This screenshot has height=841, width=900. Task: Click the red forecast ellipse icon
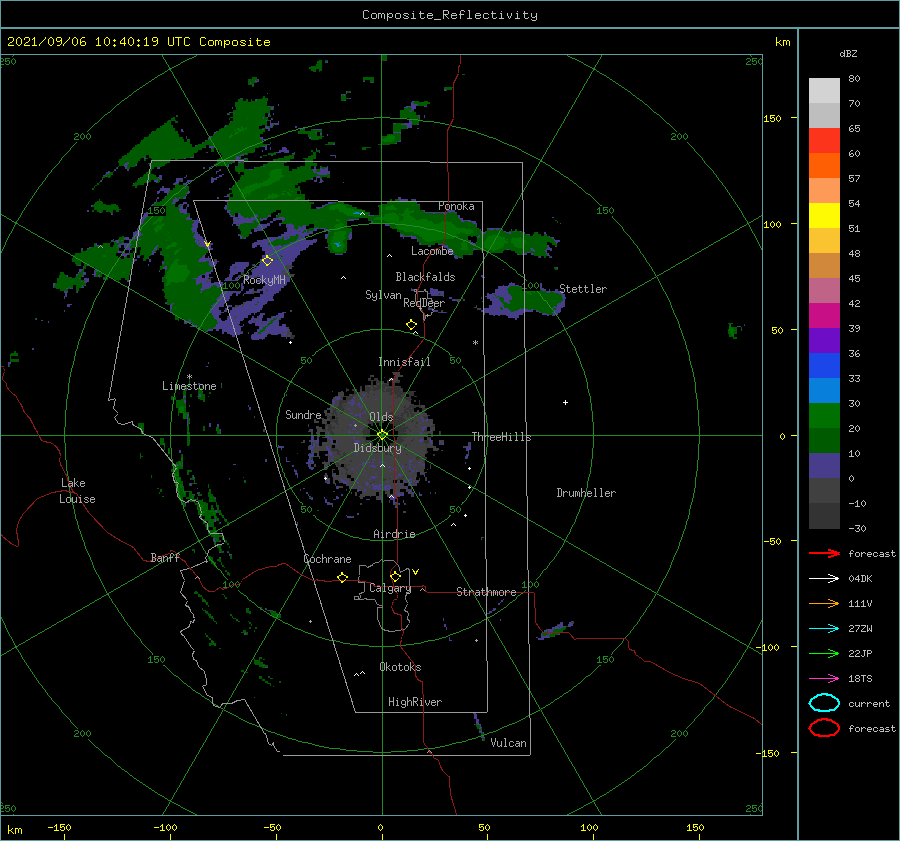click(824, 728)
